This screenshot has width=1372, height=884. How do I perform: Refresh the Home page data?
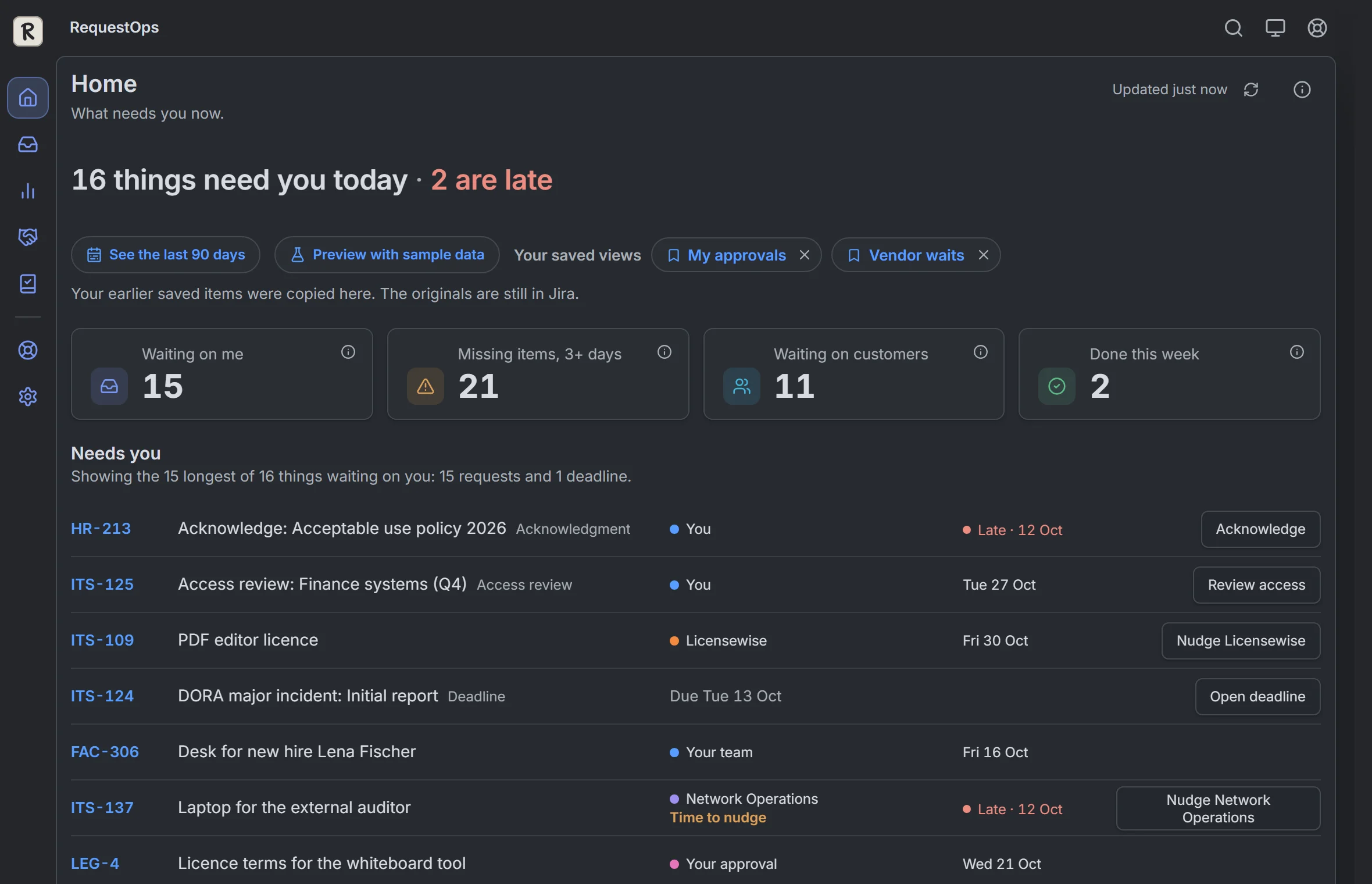click(1251, 90)
